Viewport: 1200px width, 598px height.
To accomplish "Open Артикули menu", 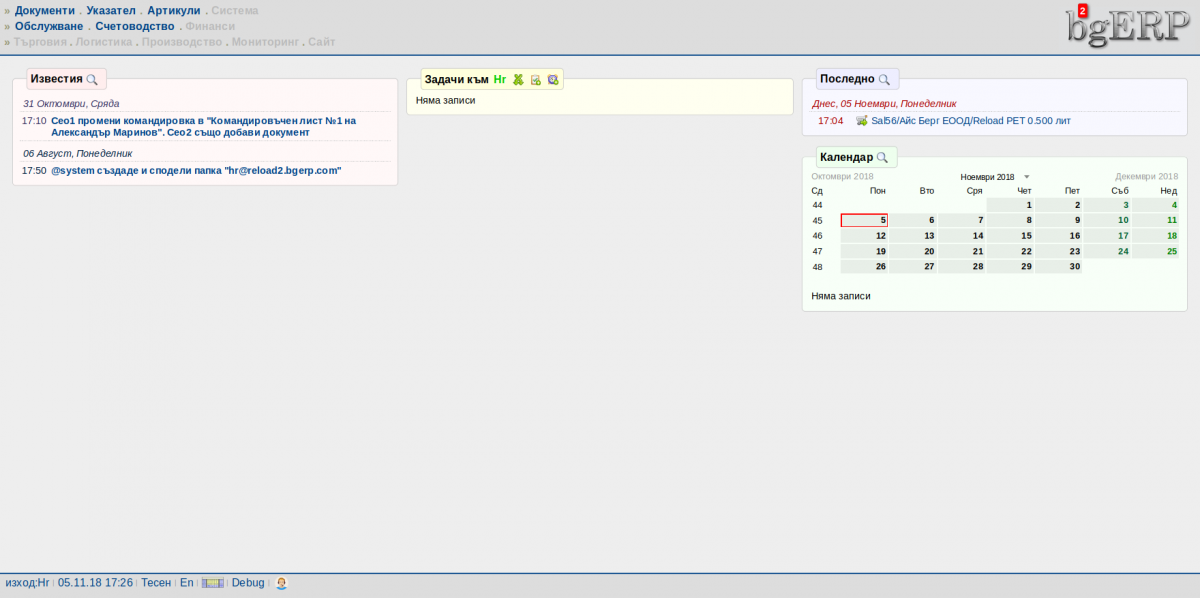I will click(174, 10).
